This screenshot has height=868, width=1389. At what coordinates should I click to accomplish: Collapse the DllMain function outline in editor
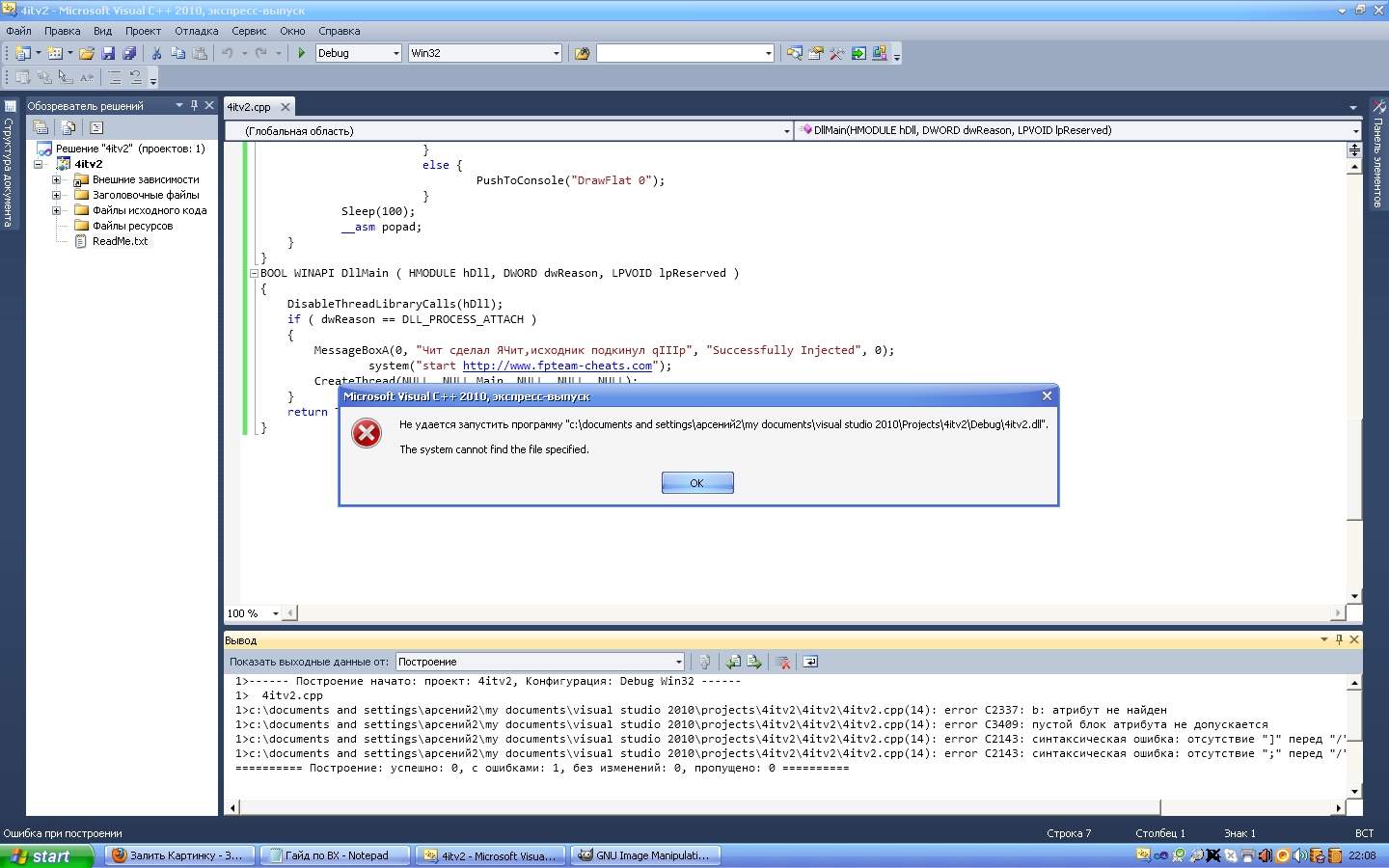tap(254, 273)
